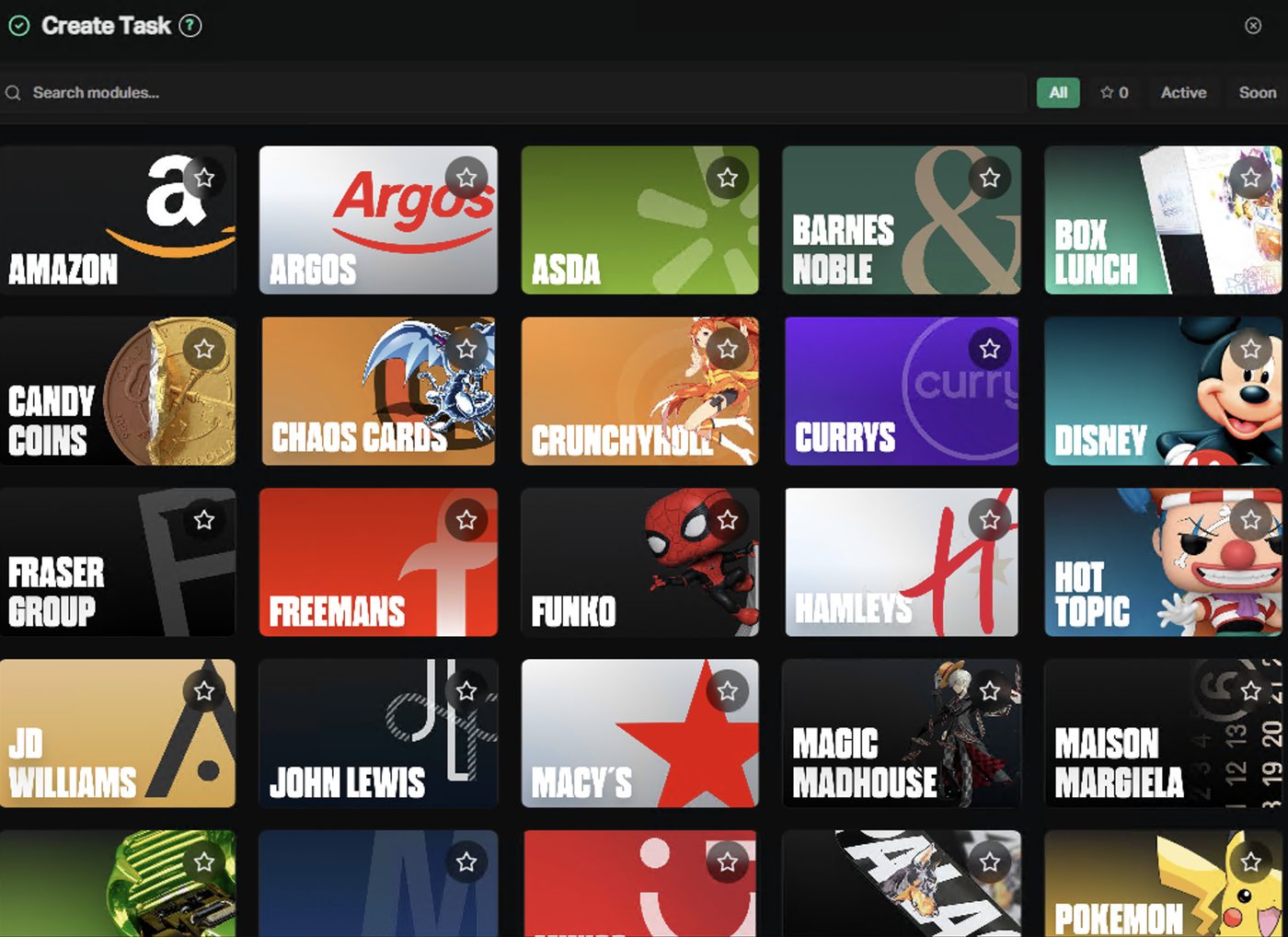Click the star icon on John Lewis card
Image resolution: width=1288 pixels, height=937 pixels.
tap(466, 691)
